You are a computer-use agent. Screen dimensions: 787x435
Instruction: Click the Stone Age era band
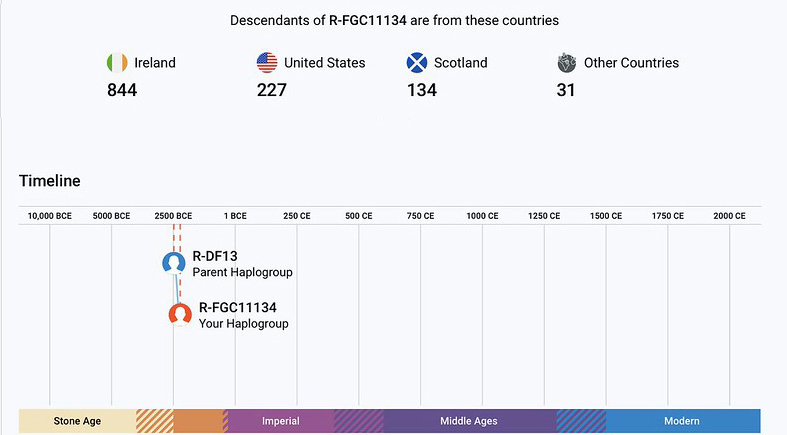(77, 421)
